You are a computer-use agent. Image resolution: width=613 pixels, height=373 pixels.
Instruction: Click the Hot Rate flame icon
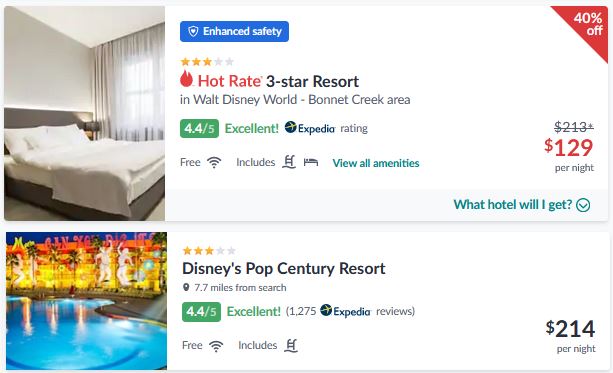point(186,79)
